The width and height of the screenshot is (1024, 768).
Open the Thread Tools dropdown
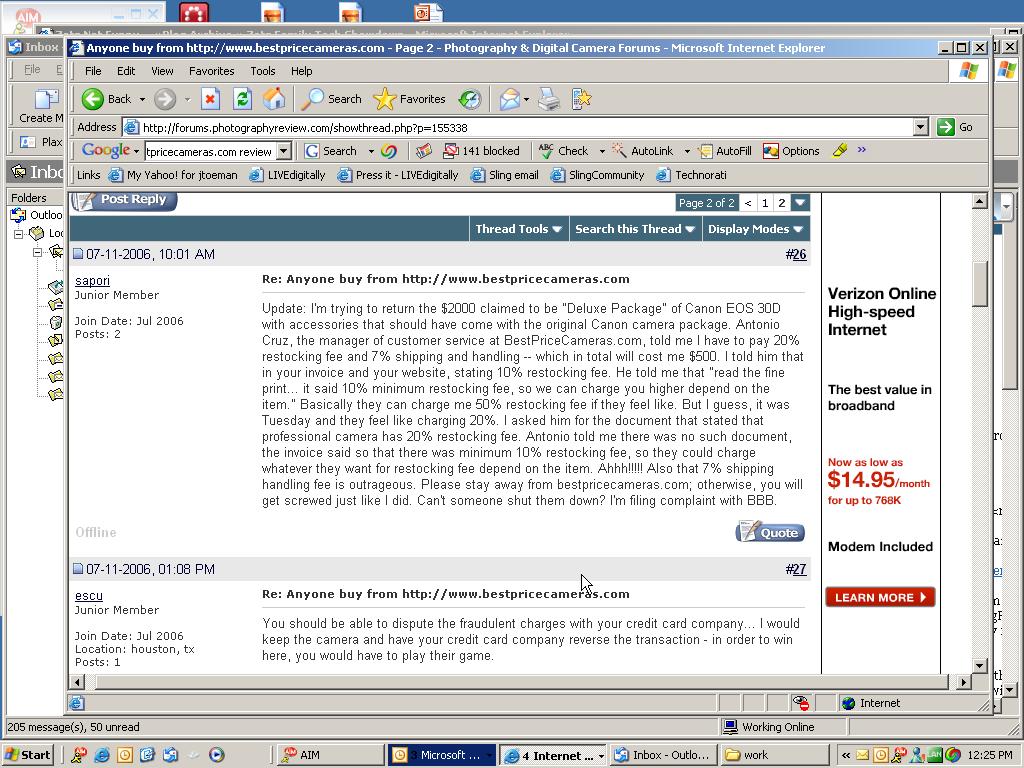[x=519, y=229]
